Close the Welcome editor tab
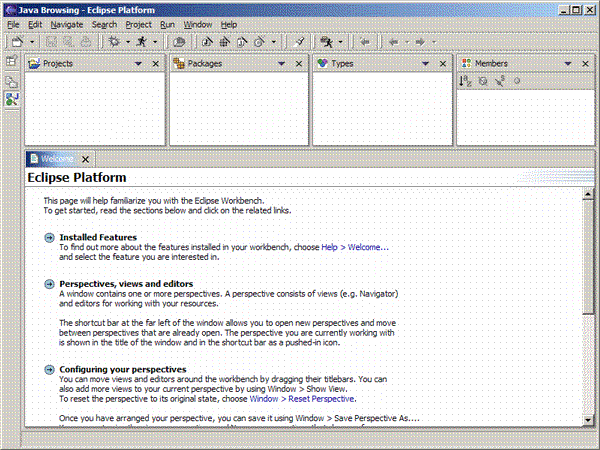The image size is (600, 450). pos(85,159)
